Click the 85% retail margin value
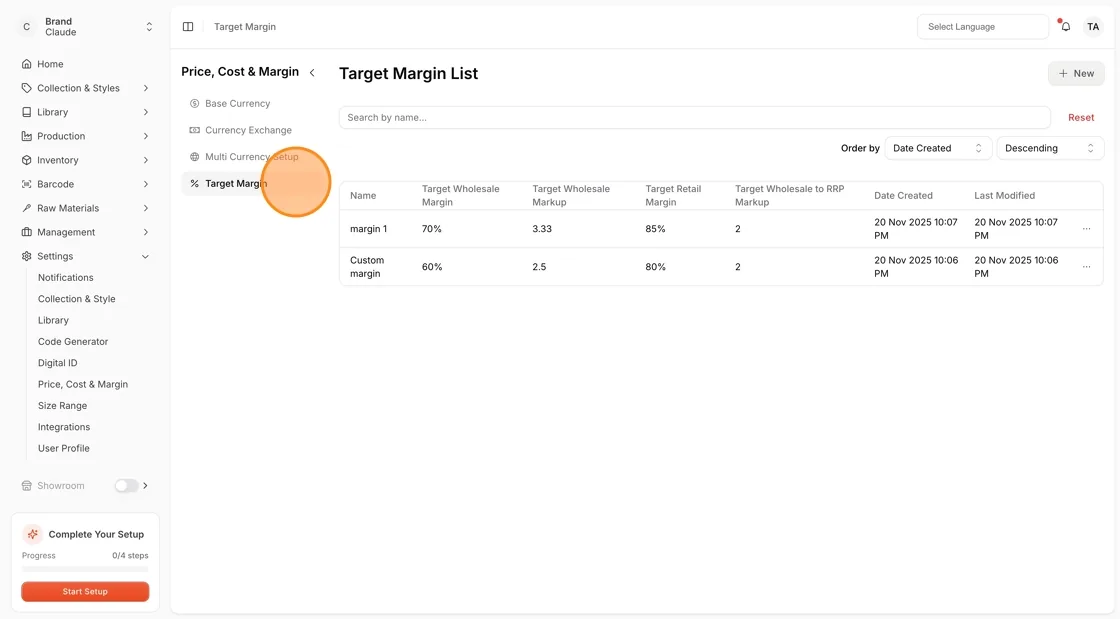The width and height of the screenshot is (1120, 619). (656, 229)
